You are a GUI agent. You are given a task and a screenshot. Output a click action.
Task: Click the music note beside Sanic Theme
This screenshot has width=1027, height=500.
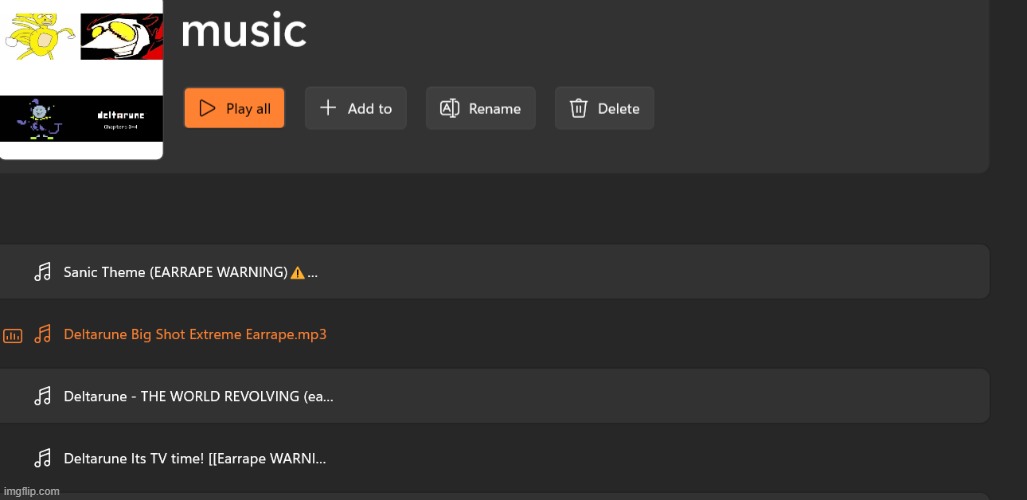pyautogui.click(x=42, y=272)
